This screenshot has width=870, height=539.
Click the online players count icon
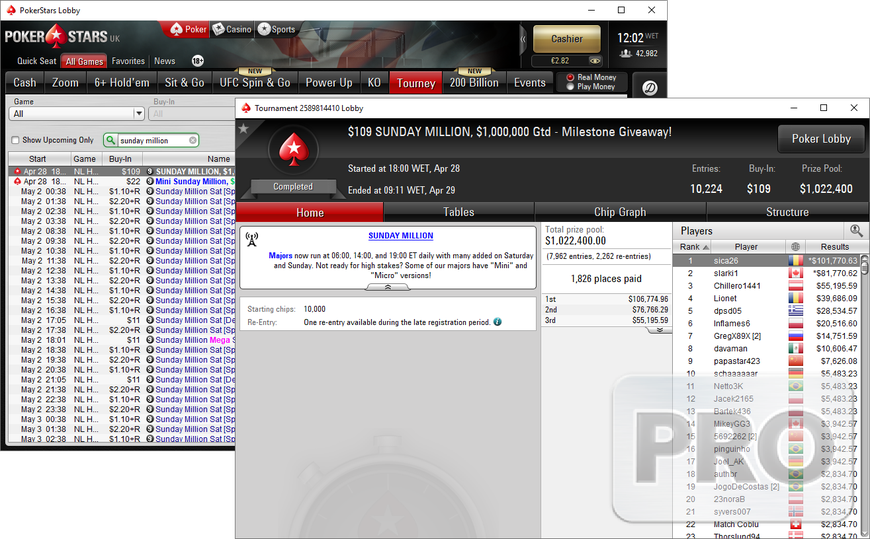coord(626,53)
